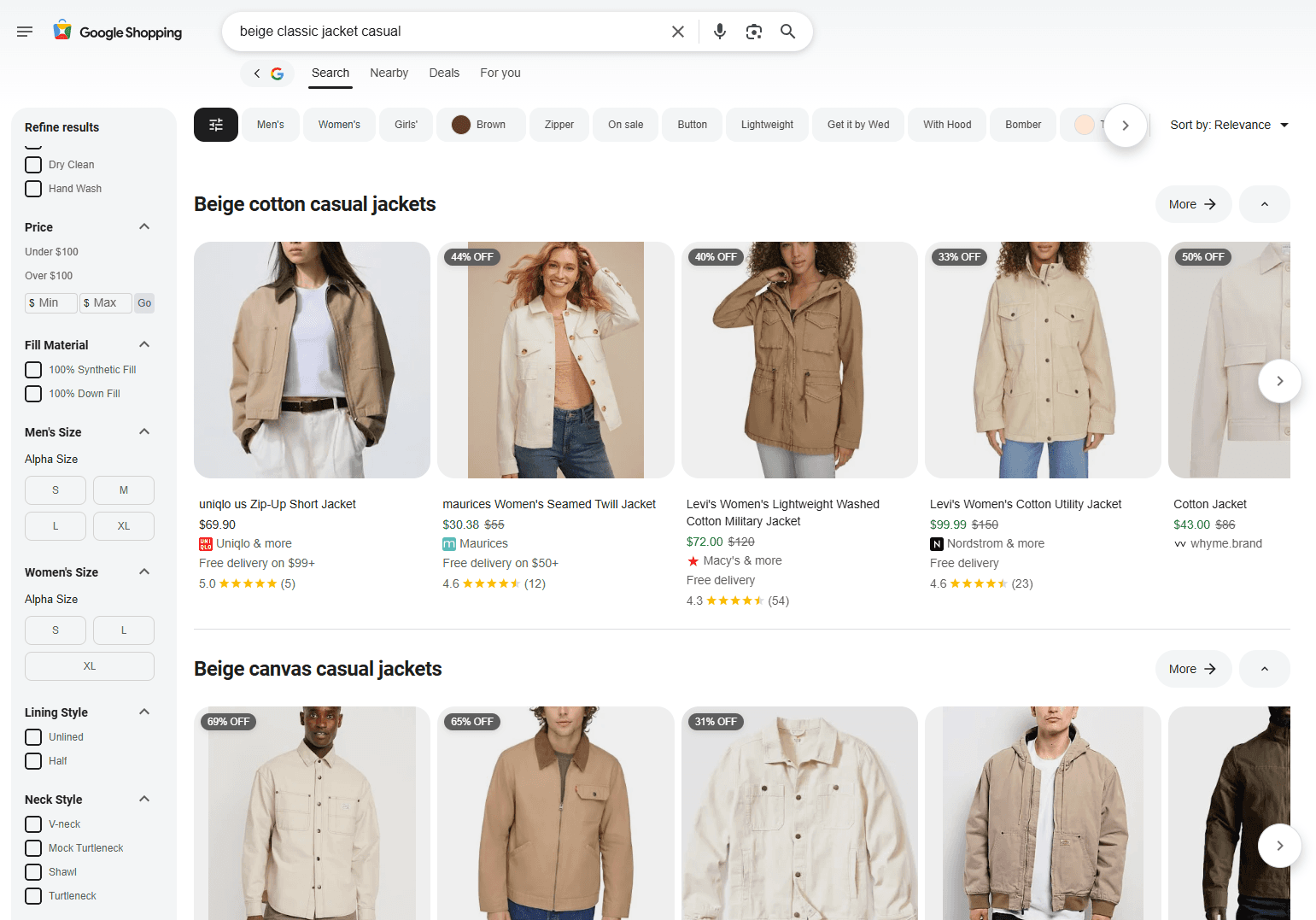Next arrow in canvas jackets carousel
The height and width of the screenshot is (920, 1316).
1279,846
